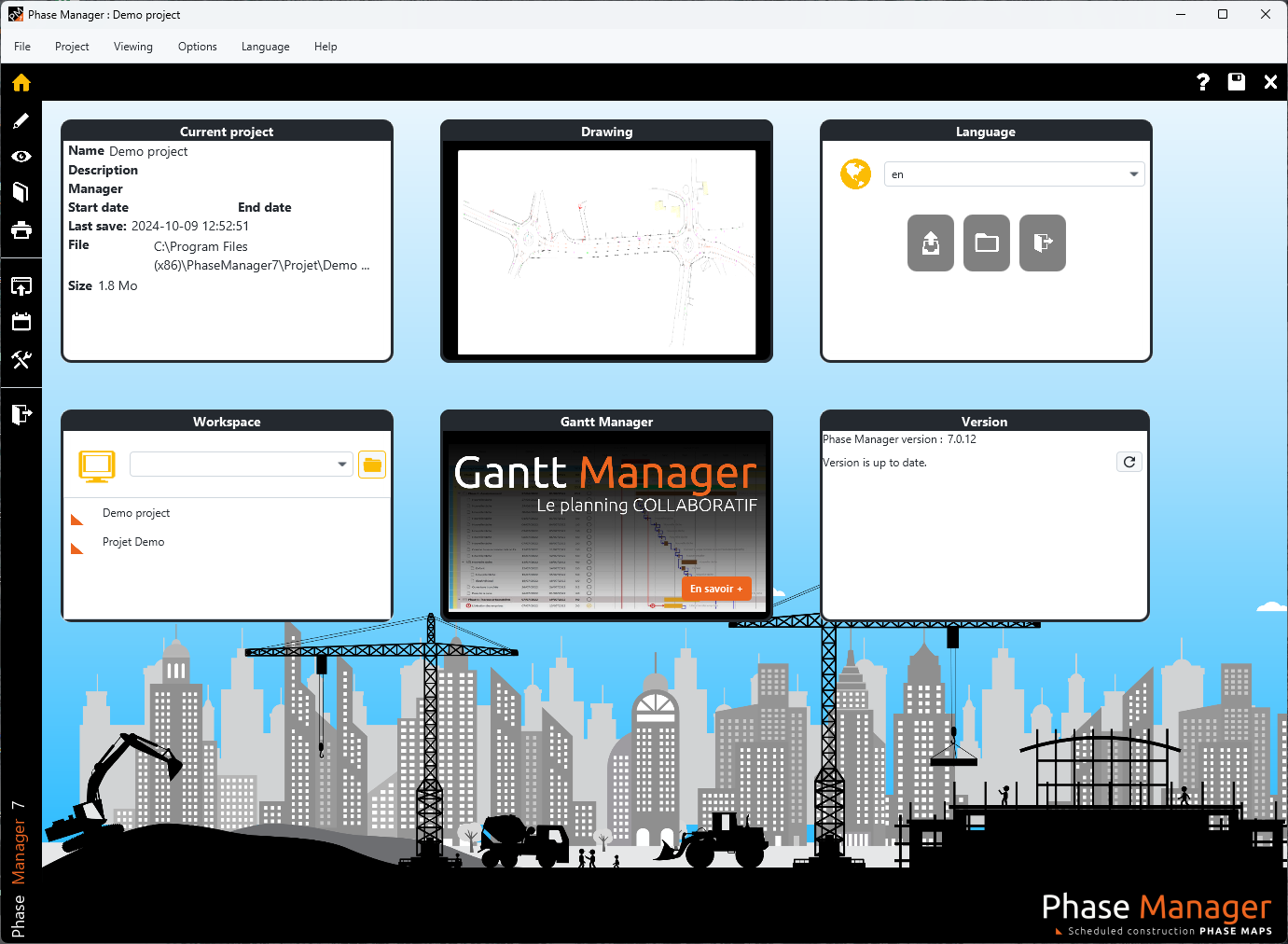The image size is (1288, 944).
Task: Click the Phase Manager version text
Action: click(x=899, y=439)
